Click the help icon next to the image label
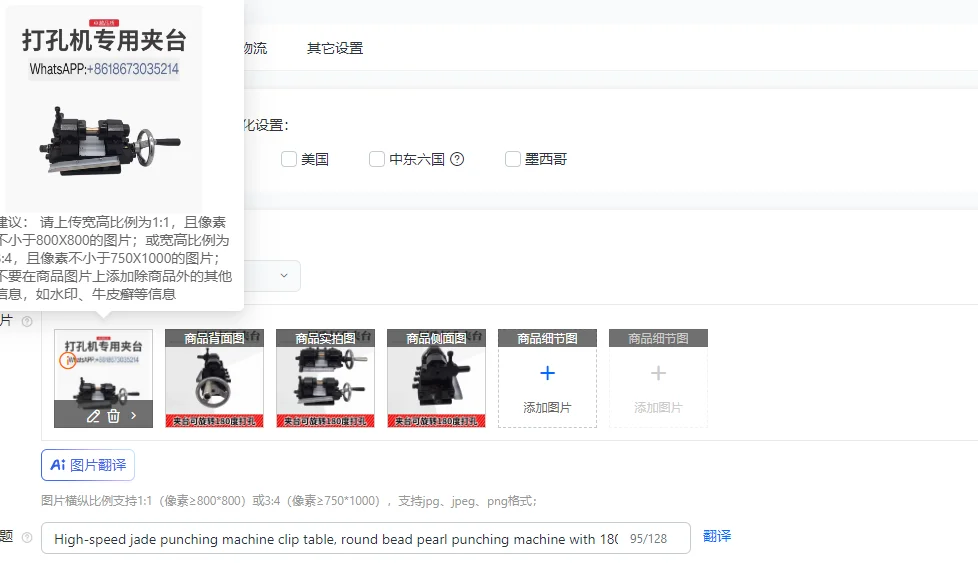978x563 pixels. tap(27, 321)
